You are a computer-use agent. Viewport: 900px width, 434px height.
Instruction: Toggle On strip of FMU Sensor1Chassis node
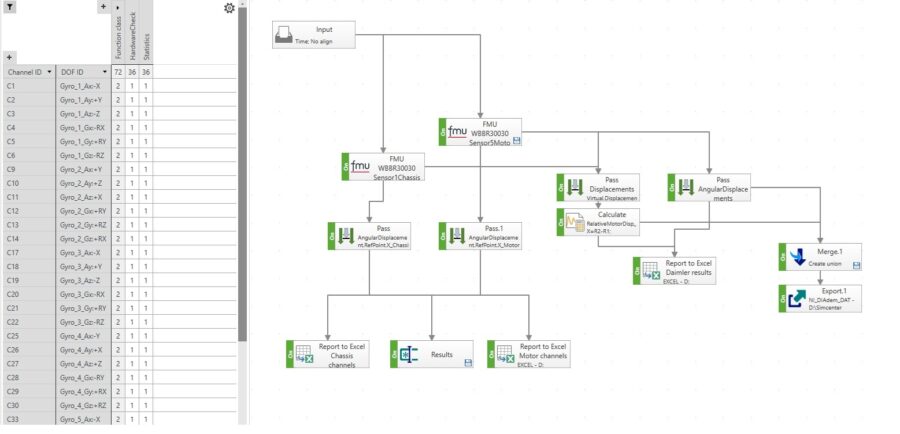[345, 166]
